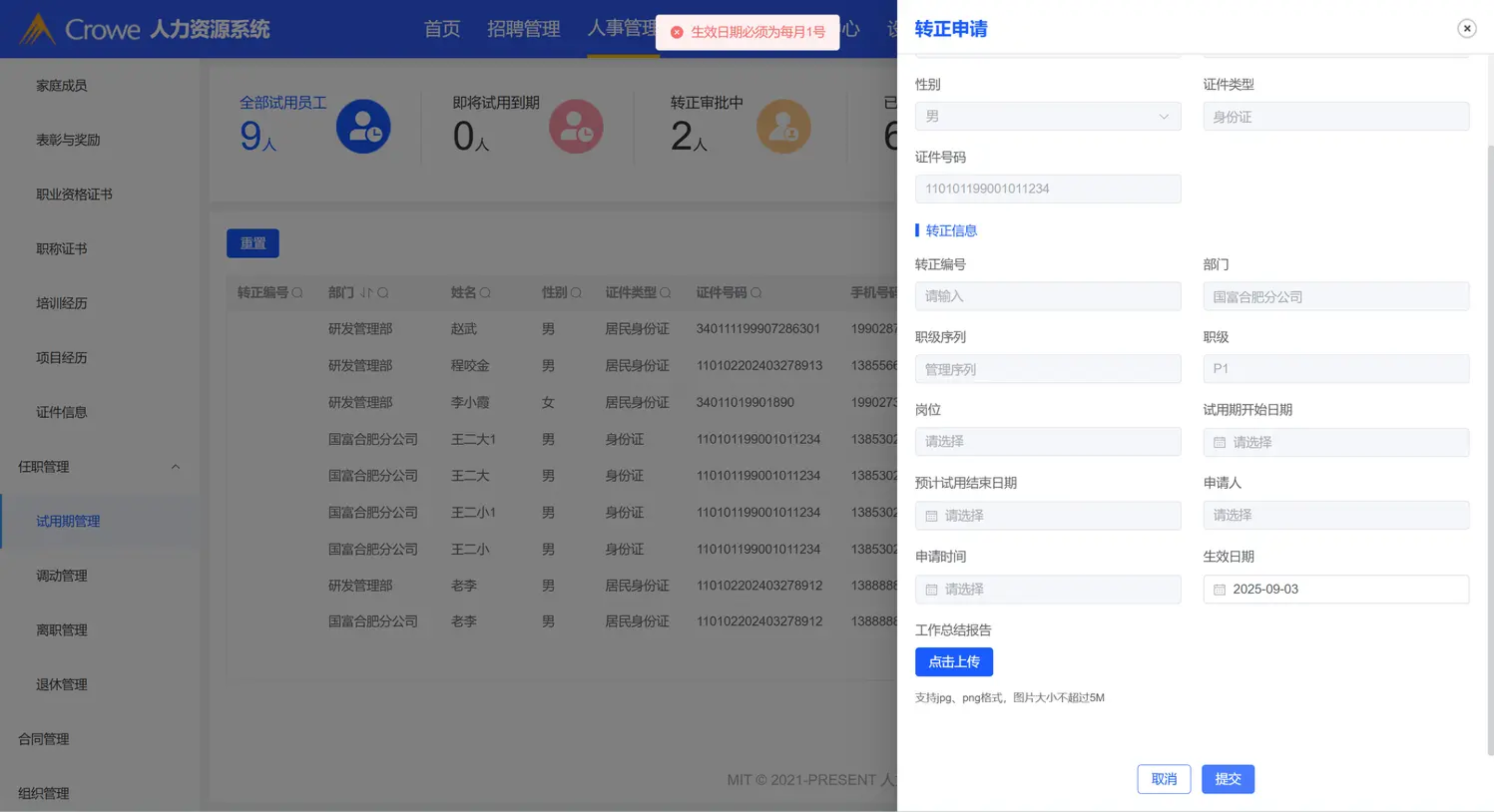Image resolution: width=1494 pixels, height=812 pixels.
Task: Open the 岗位 select dropdown
Action: (1047, 442)
